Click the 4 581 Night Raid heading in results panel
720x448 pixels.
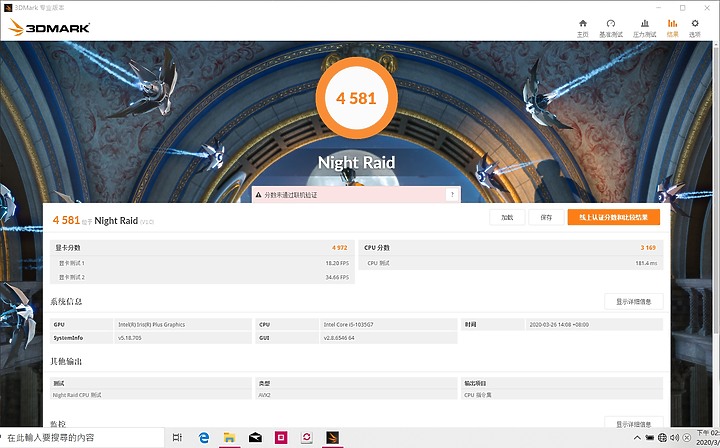[103, 221]
